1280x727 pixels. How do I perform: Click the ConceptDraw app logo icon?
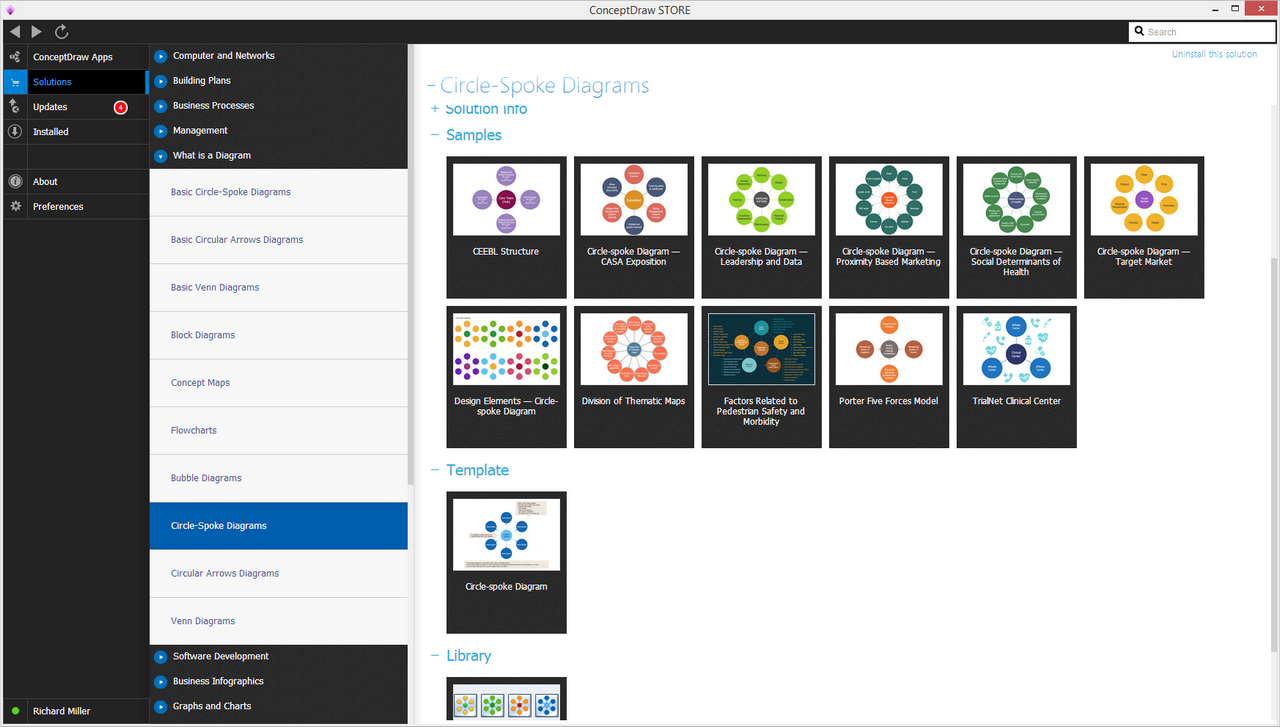[x=10, y=10]
